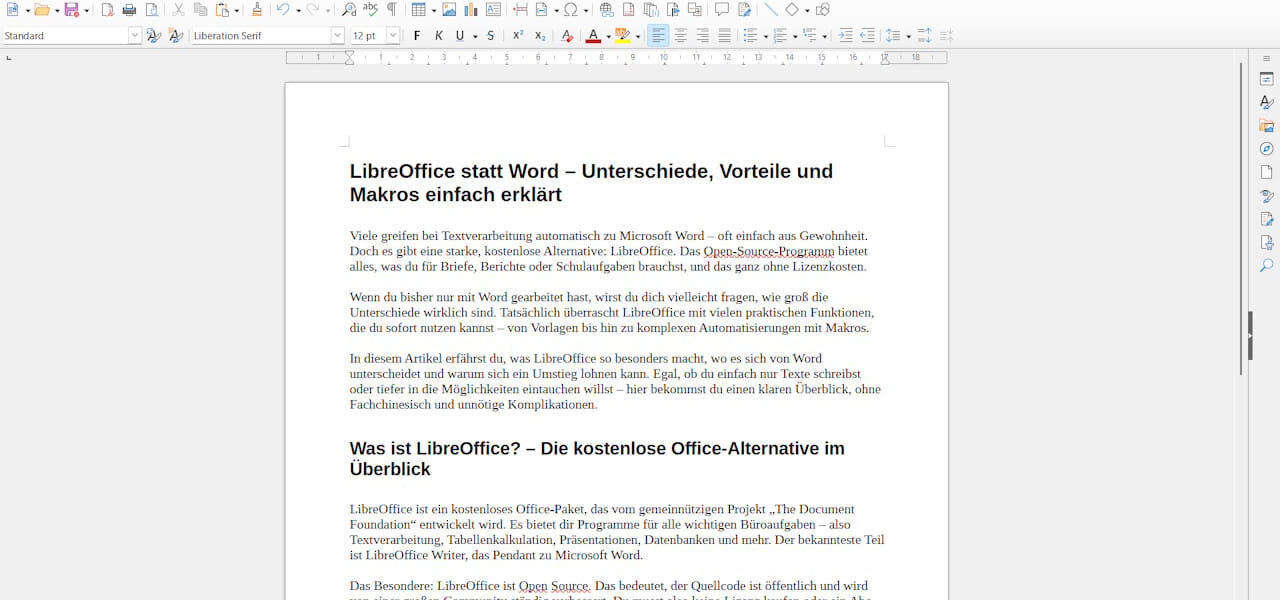Insert an image using the toolbar

point(449,10)
